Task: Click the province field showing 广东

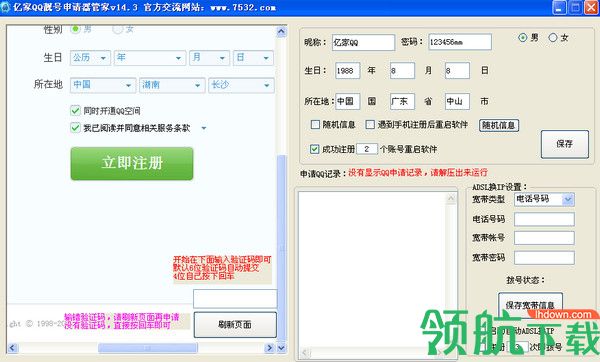Action: click(x=402, y=101)
